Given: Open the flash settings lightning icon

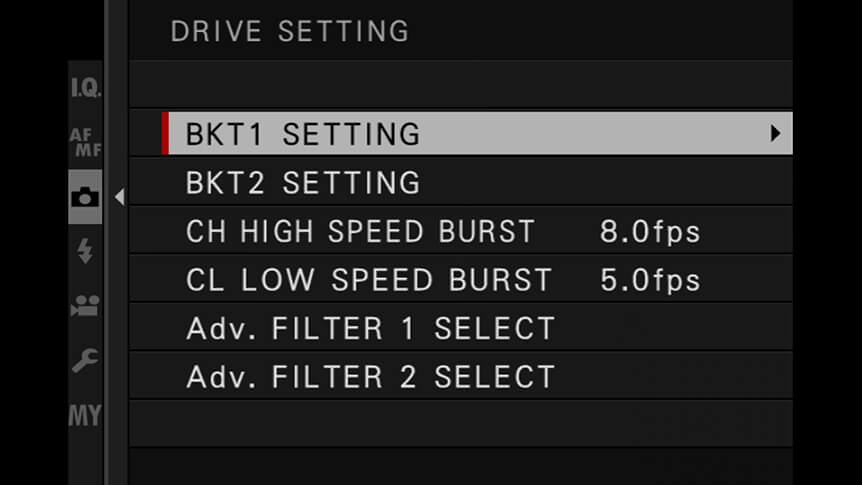Looking at the screenshot, I should click(x=85, y=251).
